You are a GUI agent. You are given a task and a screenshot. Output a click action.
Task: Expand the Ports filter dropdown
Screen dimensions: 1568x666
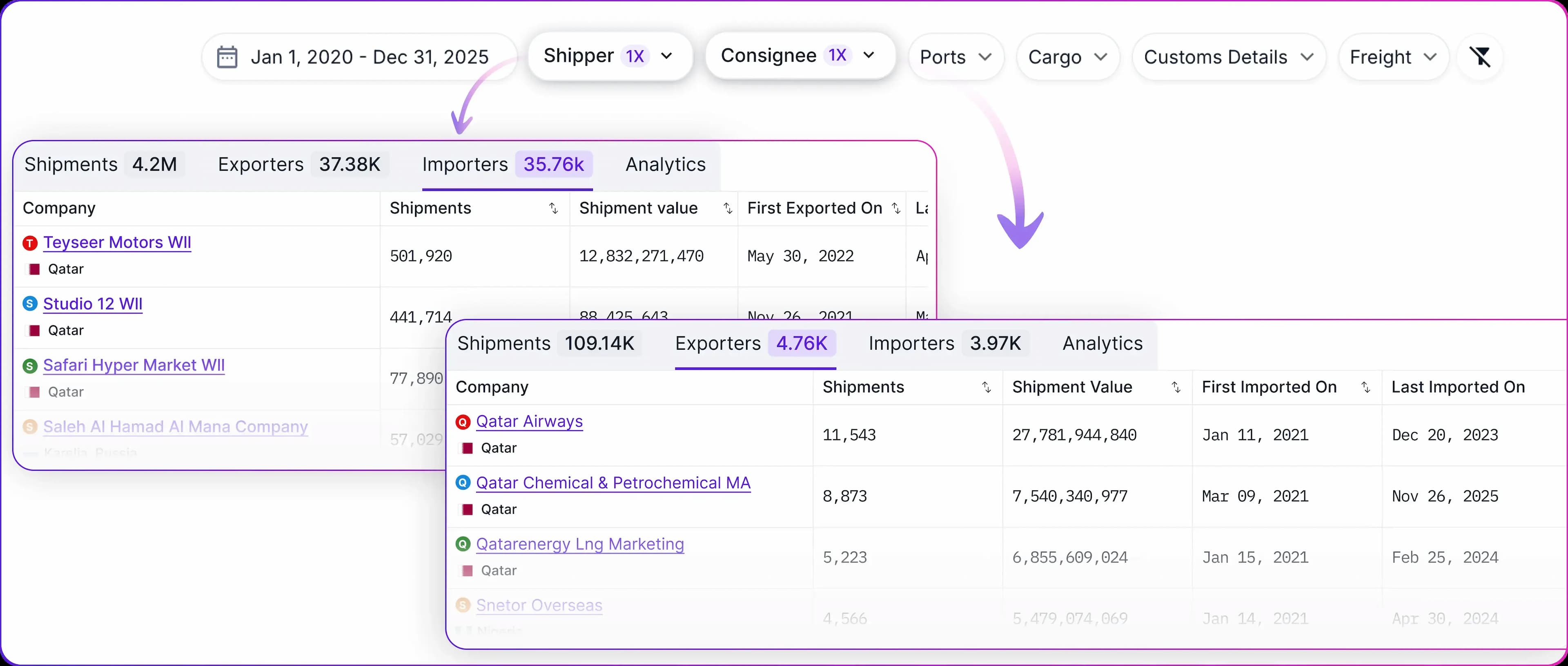[x=955, y=57]
